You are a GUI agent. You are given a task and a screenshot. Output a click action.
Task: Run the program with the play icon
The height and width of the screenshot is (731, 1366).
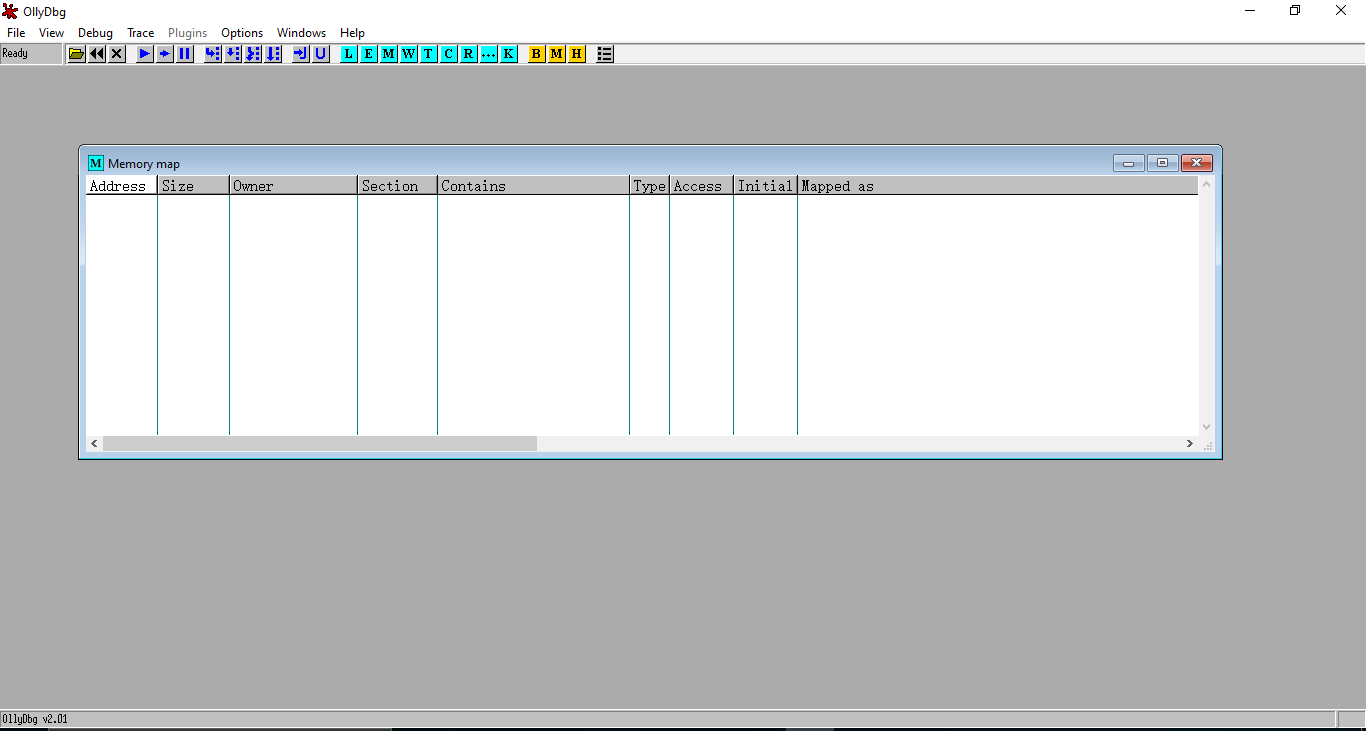tap(145, 54)
